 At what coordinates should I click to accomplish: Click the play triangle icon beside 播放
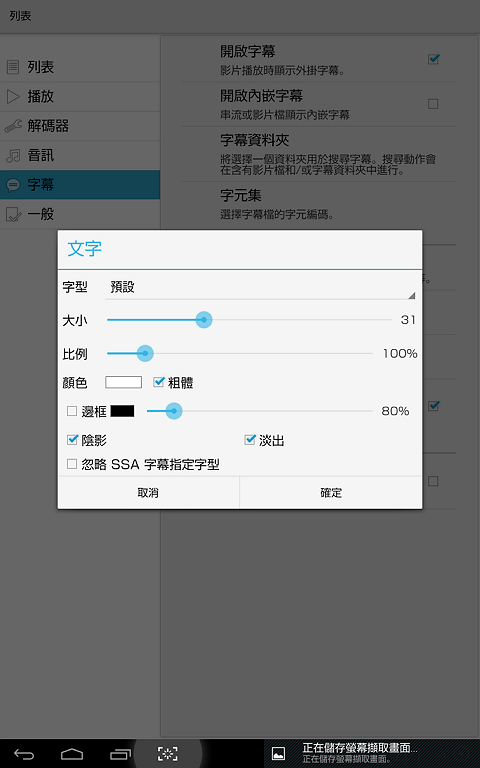tap(13, 96)
